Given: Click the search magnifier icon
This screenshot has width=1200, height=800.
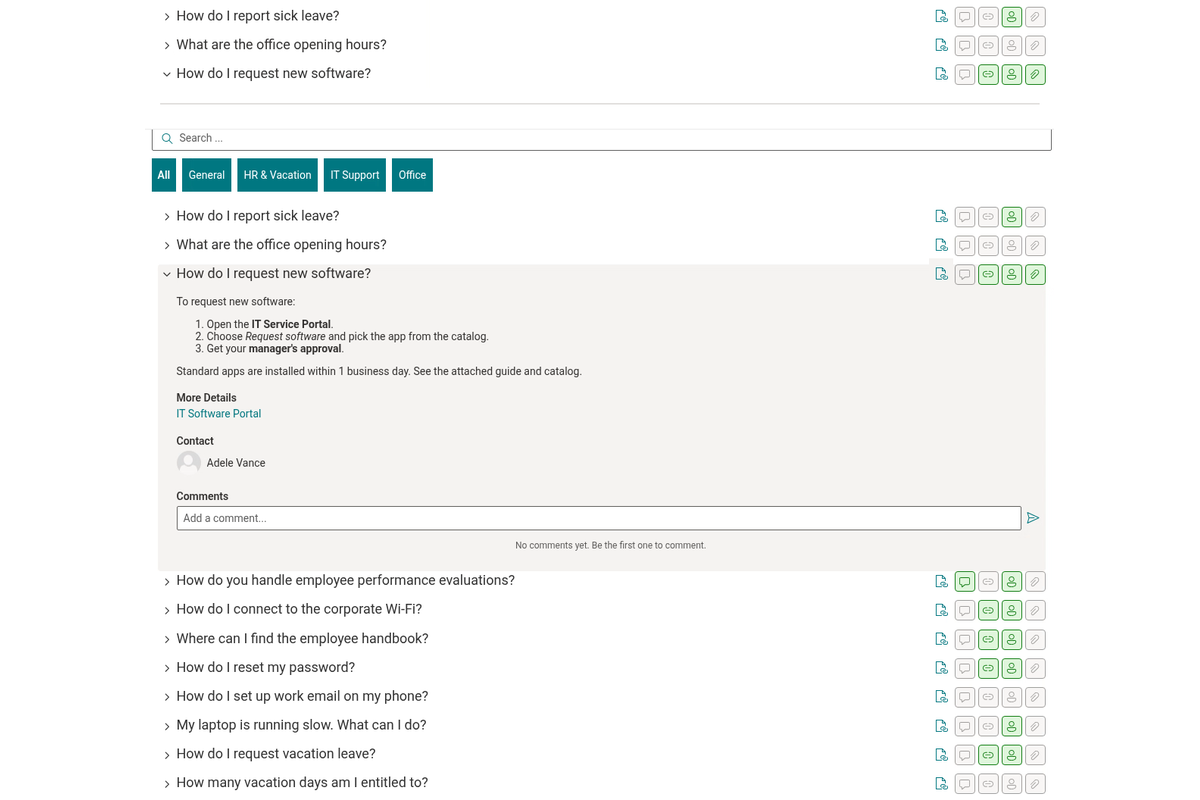Looking at the screenshot, I should 167,139.
